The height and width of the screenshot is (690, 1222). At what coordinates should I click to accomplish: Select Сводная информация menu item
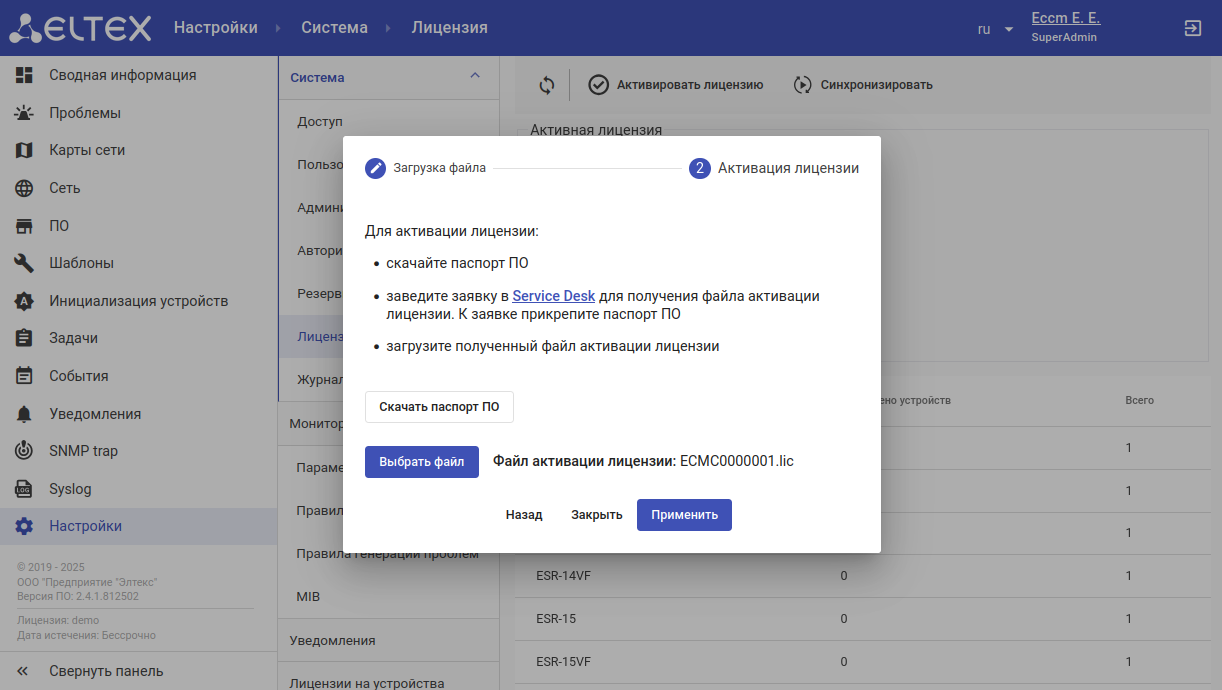122,75
